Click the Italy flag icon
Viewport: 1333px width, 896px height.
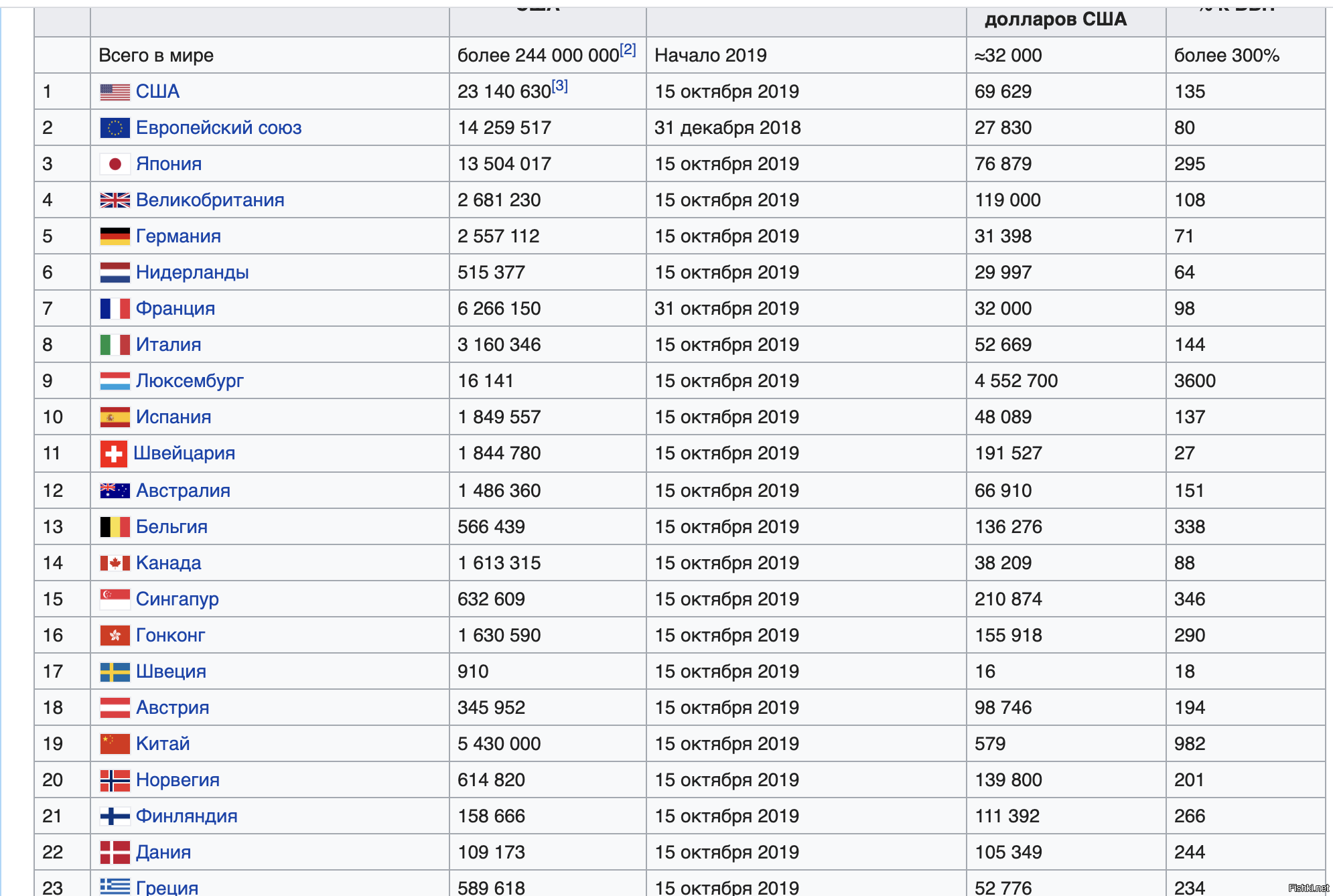(115, 345)
